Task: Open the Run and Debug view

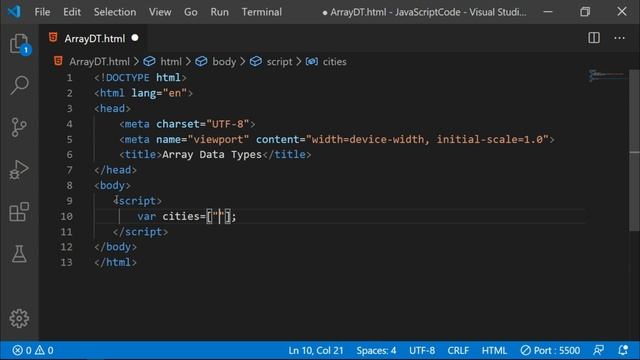Action: 19,169
